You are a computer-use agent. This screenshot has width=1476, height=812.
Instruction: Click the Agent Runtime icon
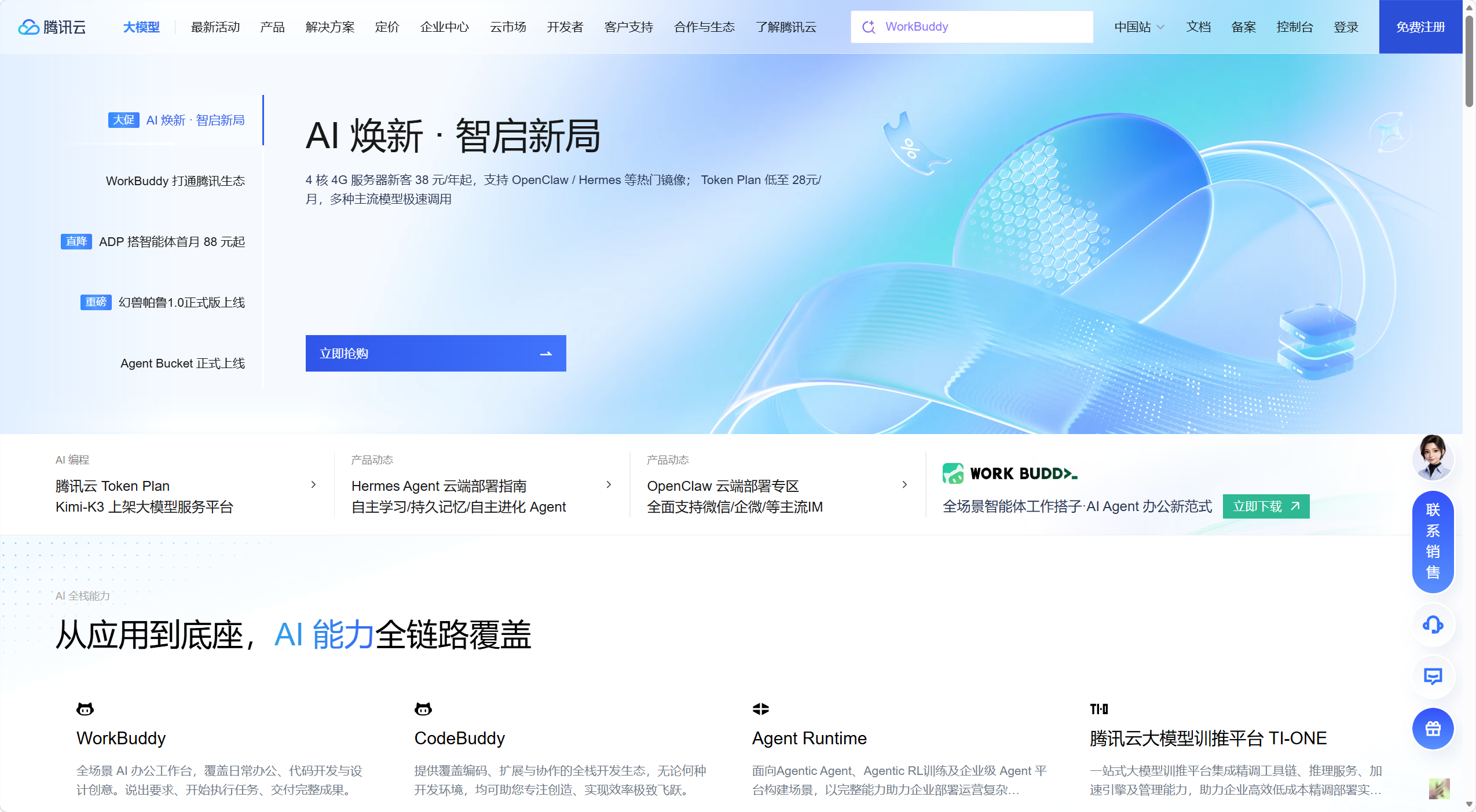(761, 709)
